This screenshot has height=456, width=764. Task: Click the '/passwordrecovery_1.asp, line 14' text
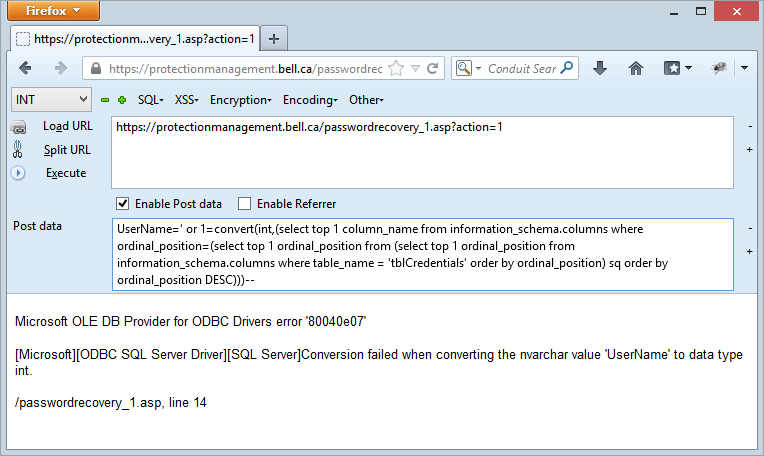point(111,403)
